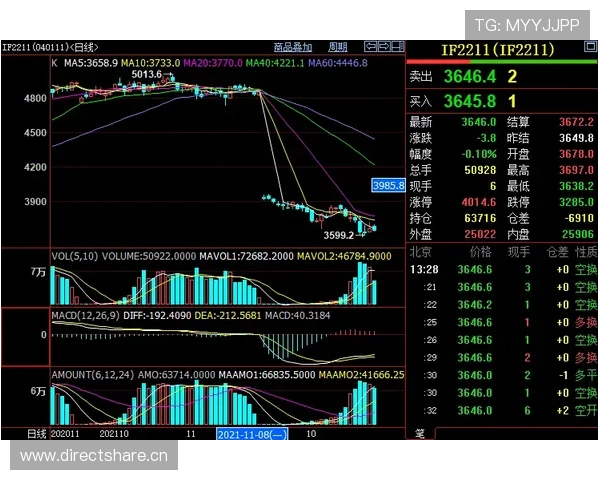
Task: Click the MA40:4221.1 indicator label
Action: 275,63
